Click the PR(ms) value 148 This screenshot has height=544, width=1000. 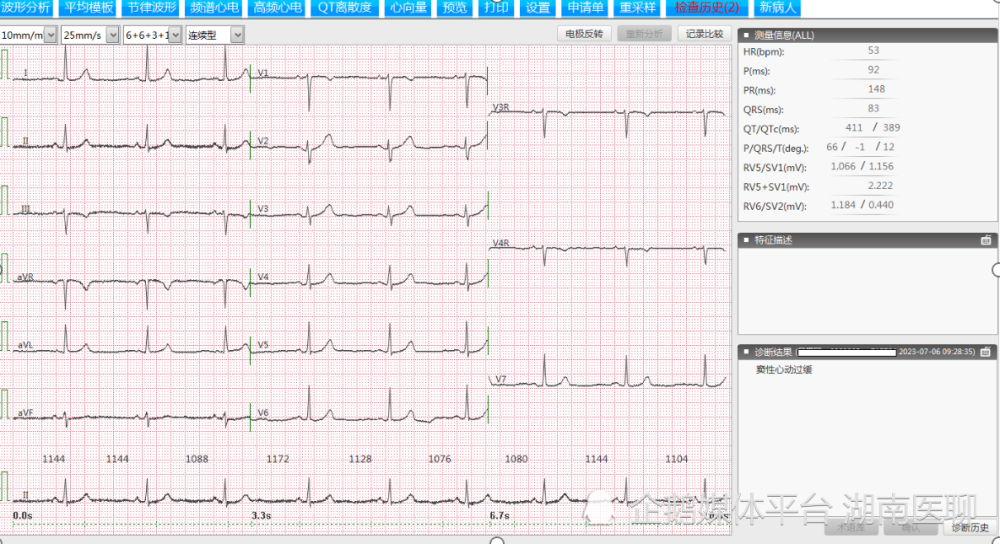[876, 89]
